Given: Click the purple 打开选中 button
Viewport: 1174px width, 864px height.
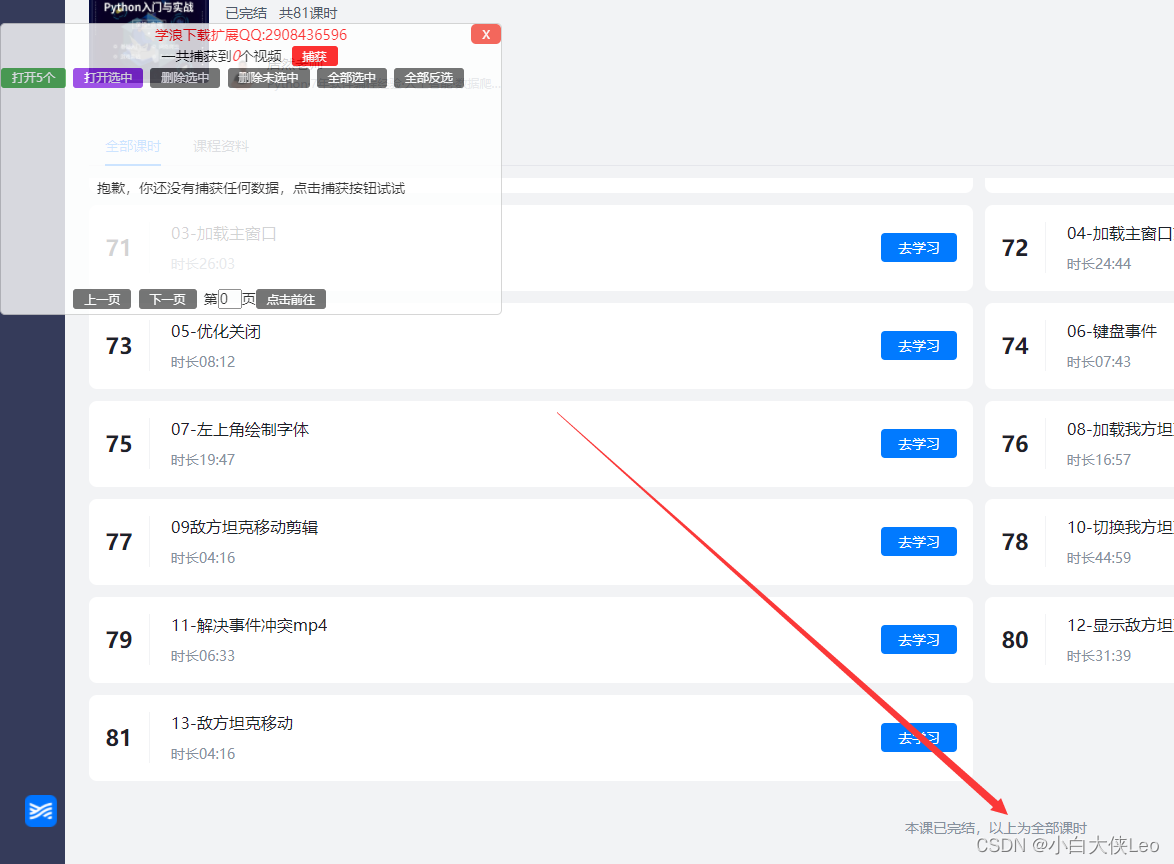Looking at the screenshot, I should coord(108,78).
